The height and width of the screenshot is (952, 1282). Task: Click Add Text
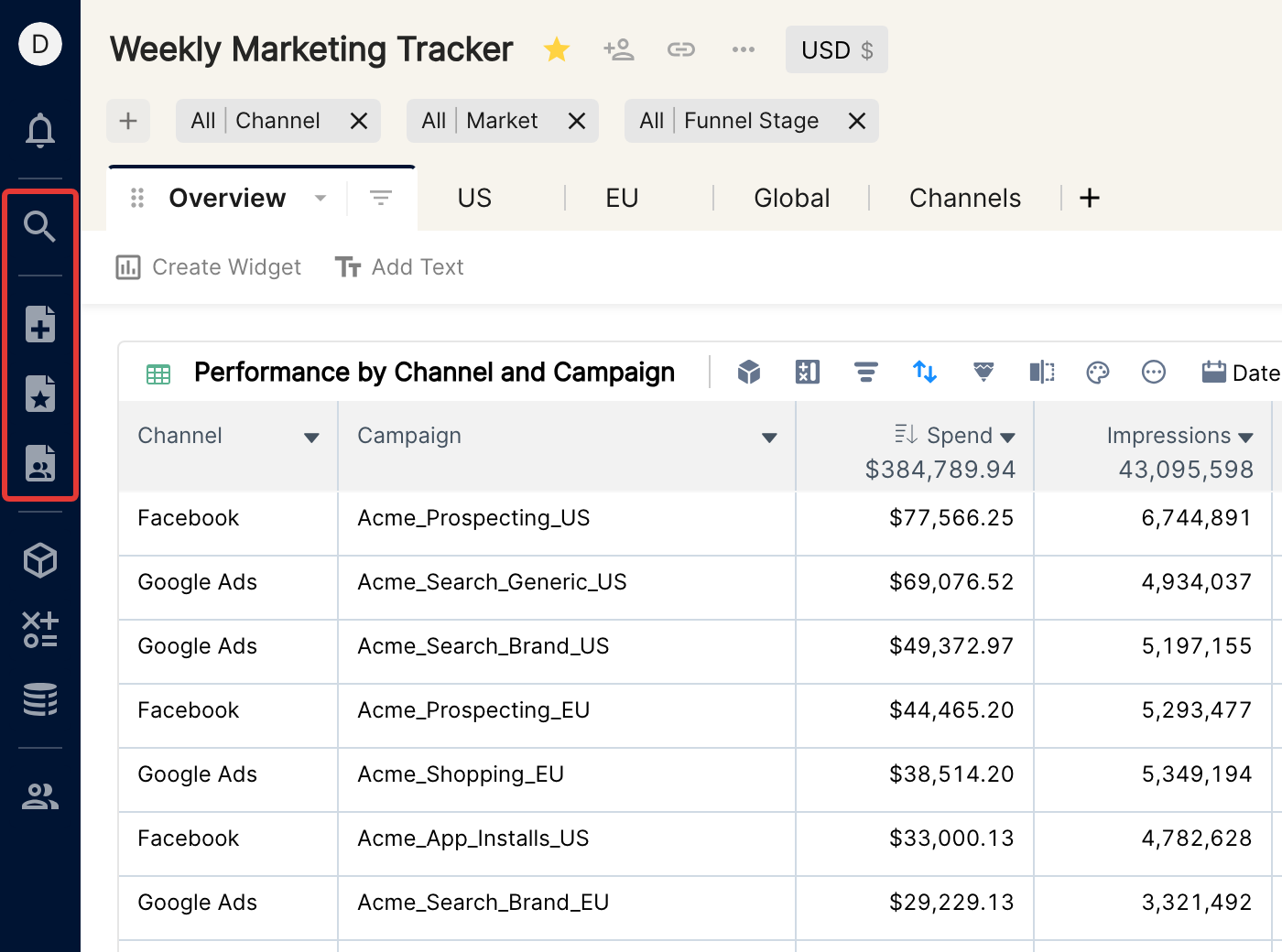400,267
